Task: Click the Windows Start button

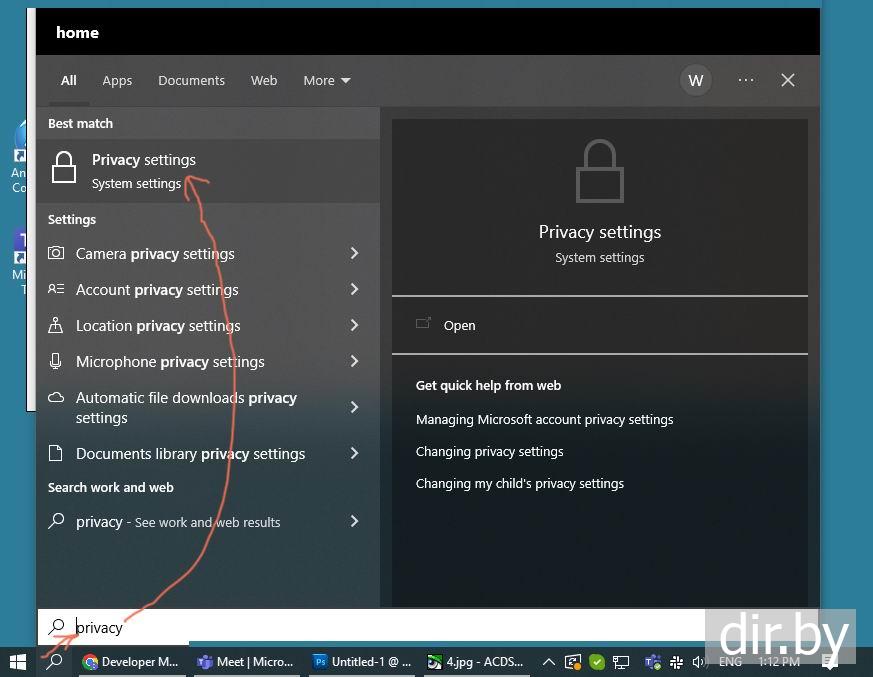Action: coord(17,661)
